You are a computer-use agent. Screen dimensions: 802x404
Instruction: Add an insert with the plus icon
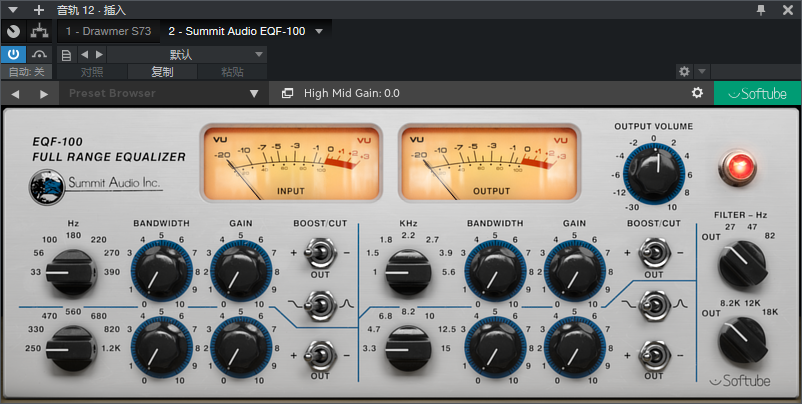[x=39, y=10]
